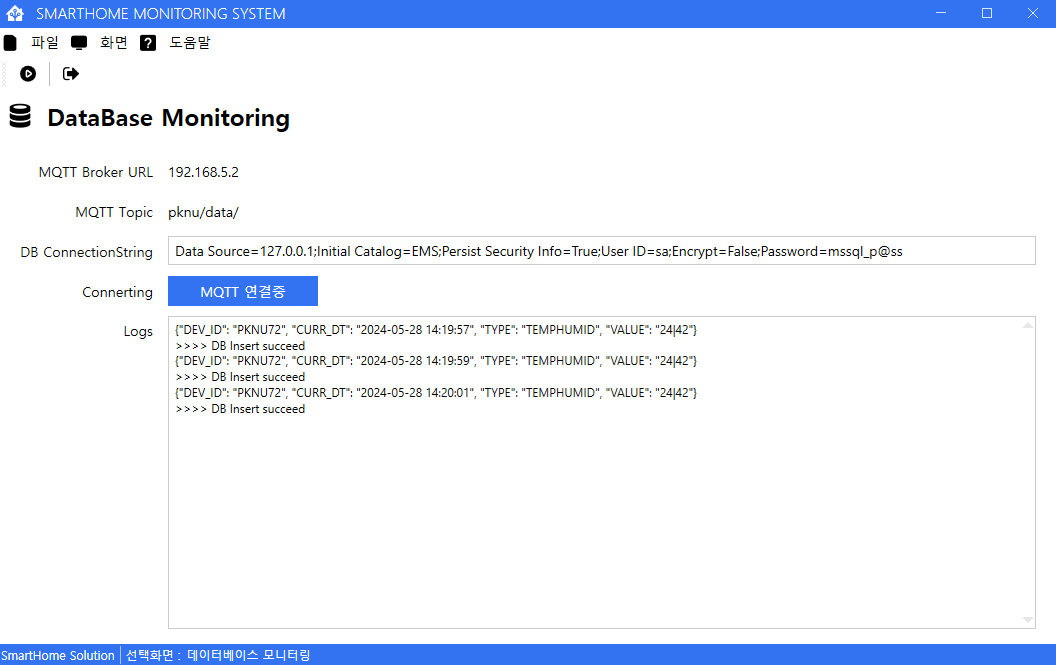The image size is (1056, 665).
Task: Click the Logs scrollbar down arrow
Action: 1027,619
